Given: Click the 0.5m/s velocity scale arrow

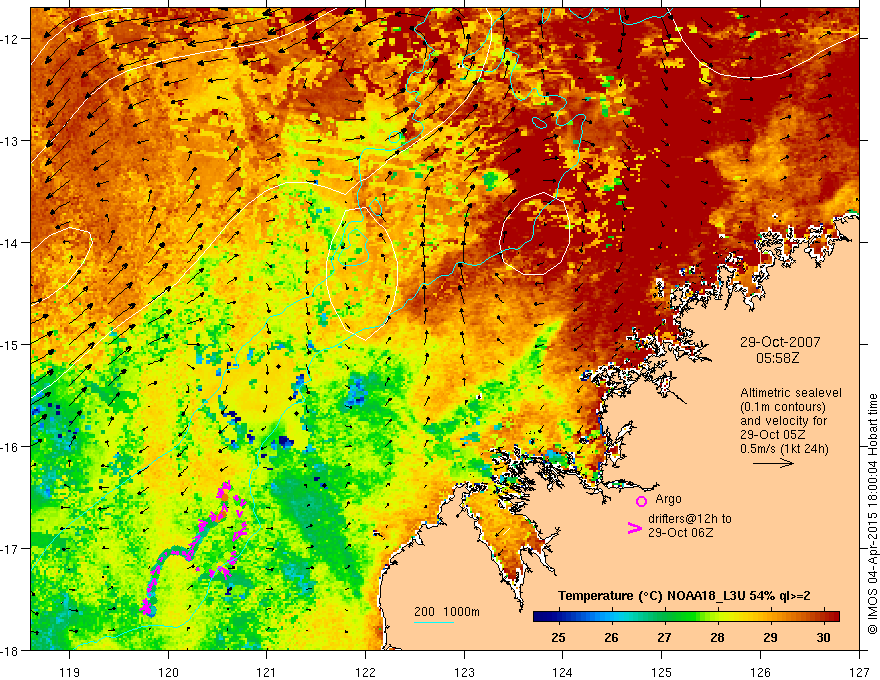Looking at the screenshot, I should pos(773,463).
